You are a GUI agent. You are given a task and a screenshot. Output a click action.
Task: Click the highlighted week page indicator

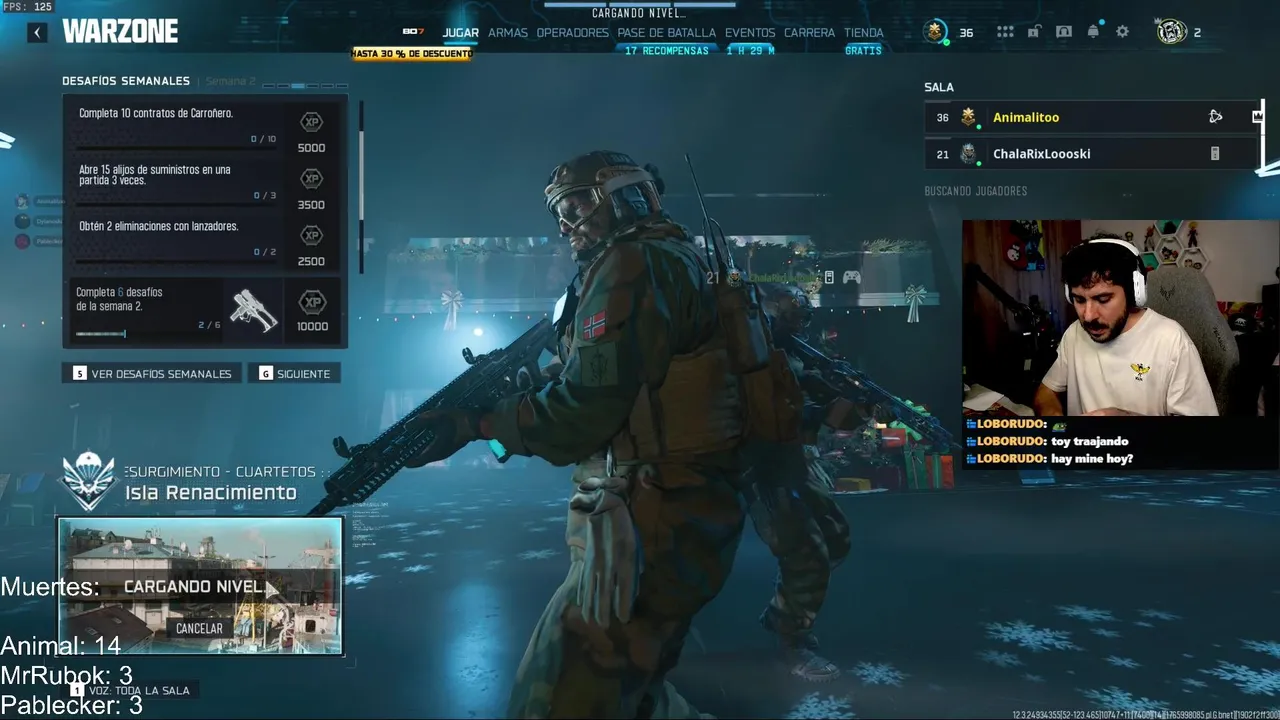coord(298,86)
